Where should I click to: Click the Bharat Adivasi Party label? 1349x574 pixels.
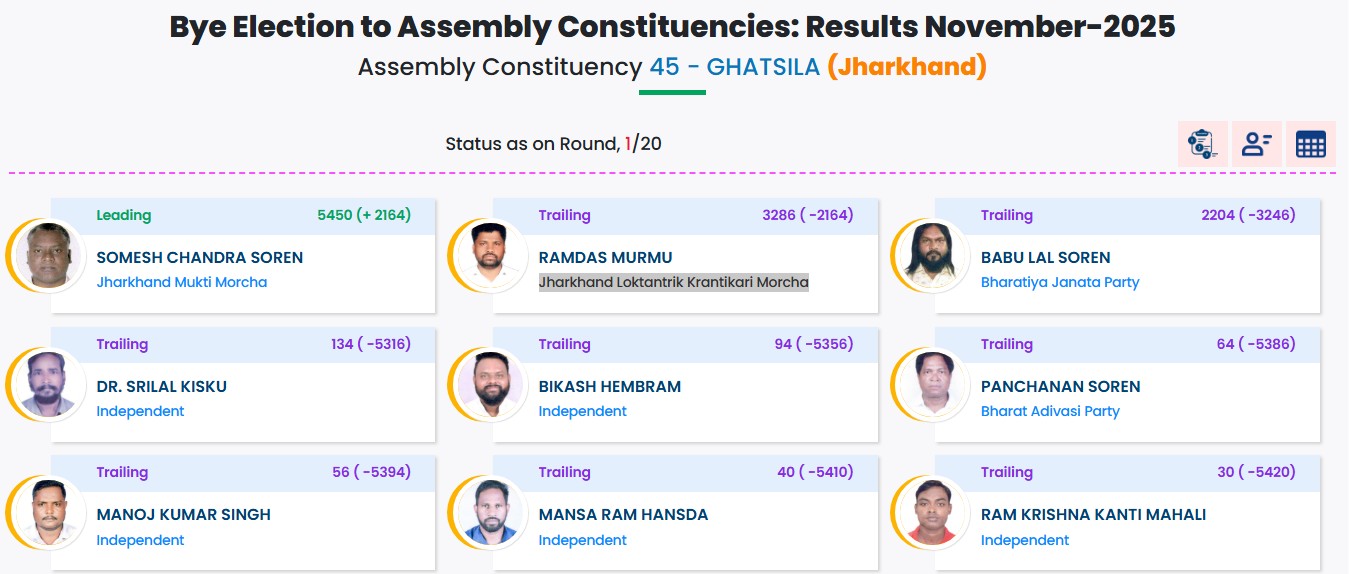(x=1050, y=411)
